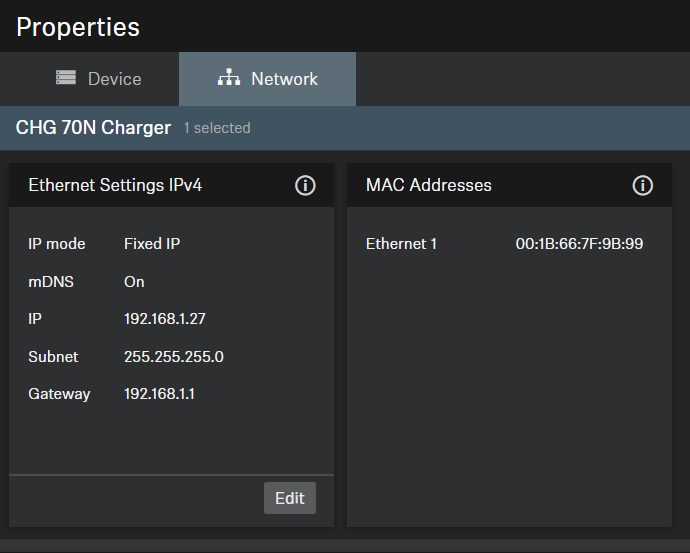The image size is (690, 553).
Task: Click the Network tab topology icon
Action: tap(229, 78)
